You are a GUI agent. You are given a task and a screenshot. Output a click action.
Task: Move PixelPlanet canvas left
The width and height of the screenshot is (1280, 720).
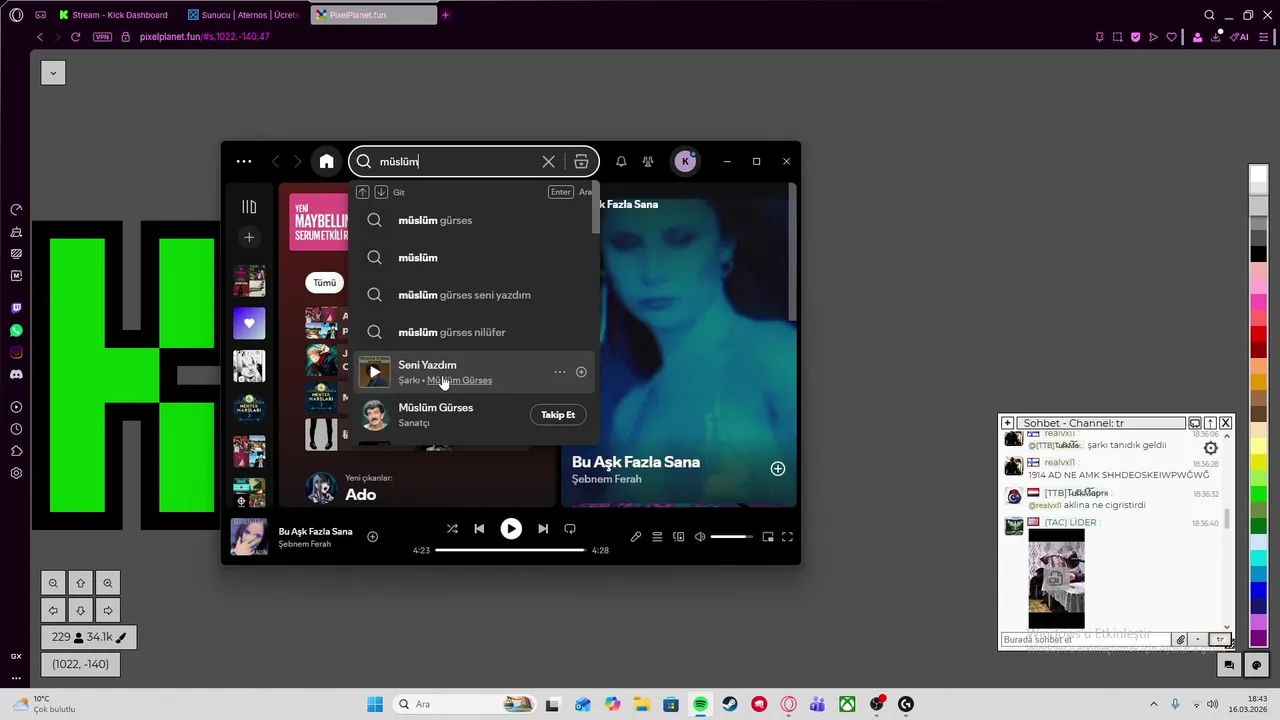(53, 610)
